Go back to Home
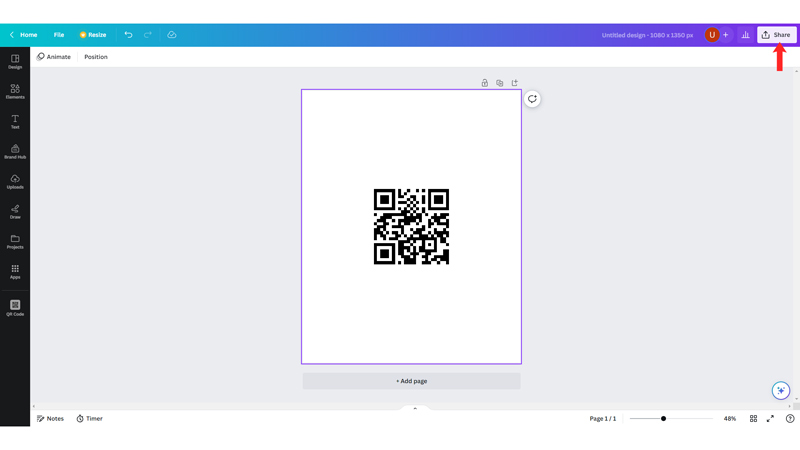Image resolution: width=800 pixels, height=450 pixels. point(23,35)
